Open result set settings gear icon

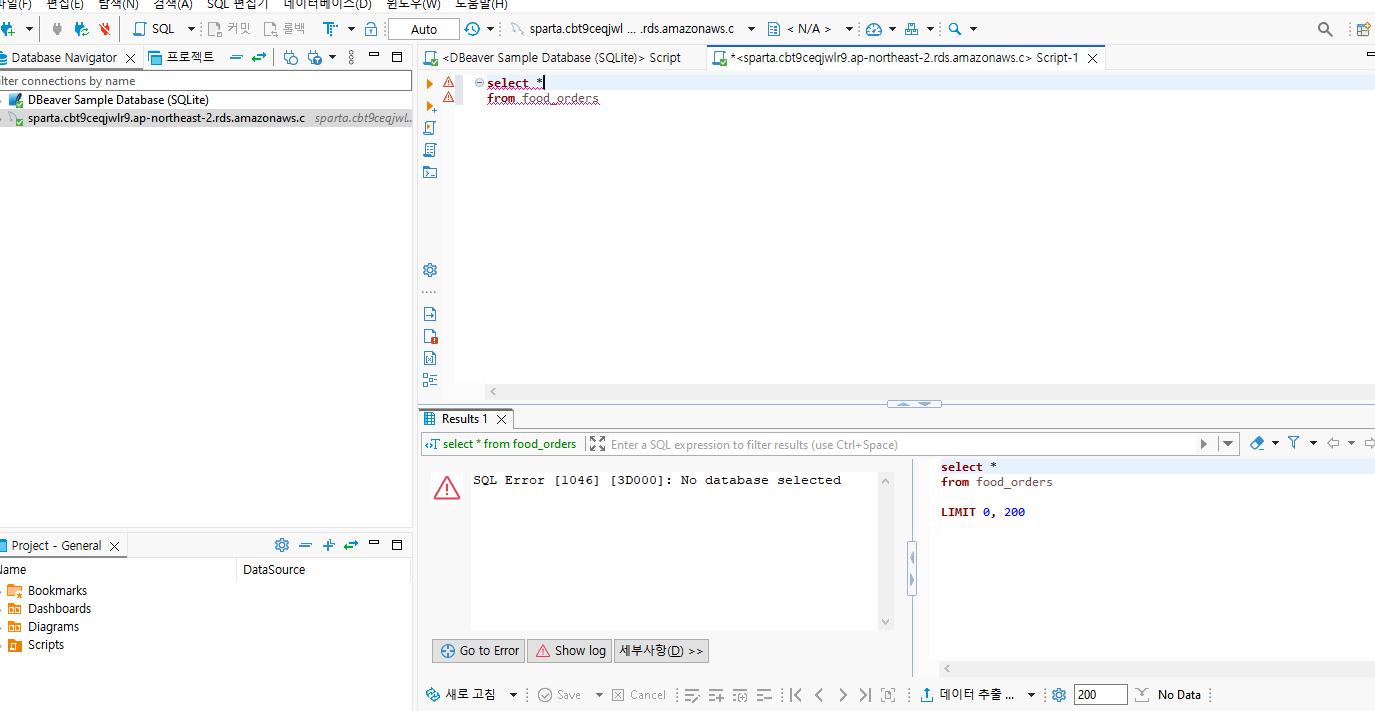[x=1059, y=695]
